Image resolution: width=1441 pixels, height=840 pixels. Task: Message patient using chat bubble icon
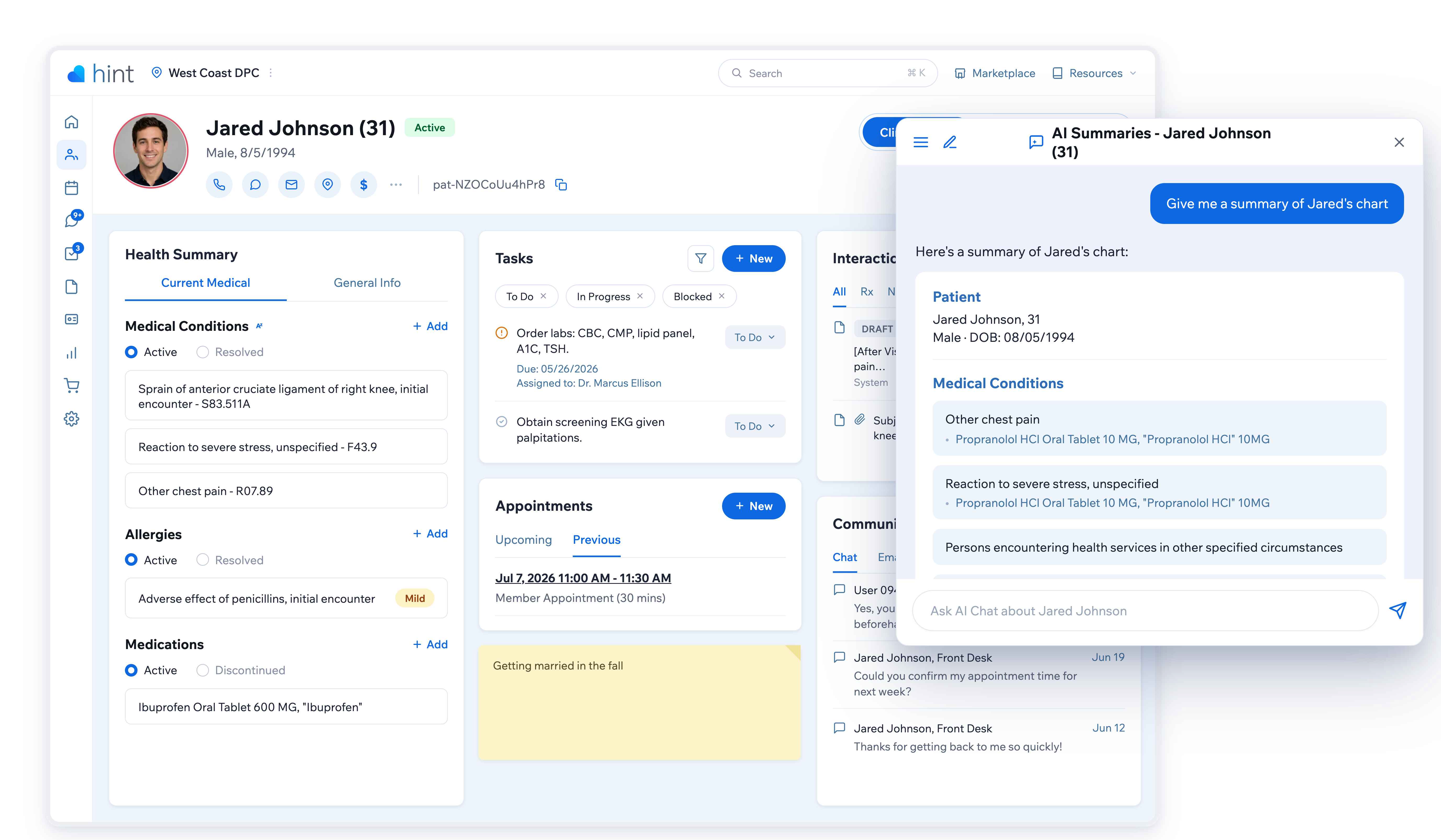[255, 185]
